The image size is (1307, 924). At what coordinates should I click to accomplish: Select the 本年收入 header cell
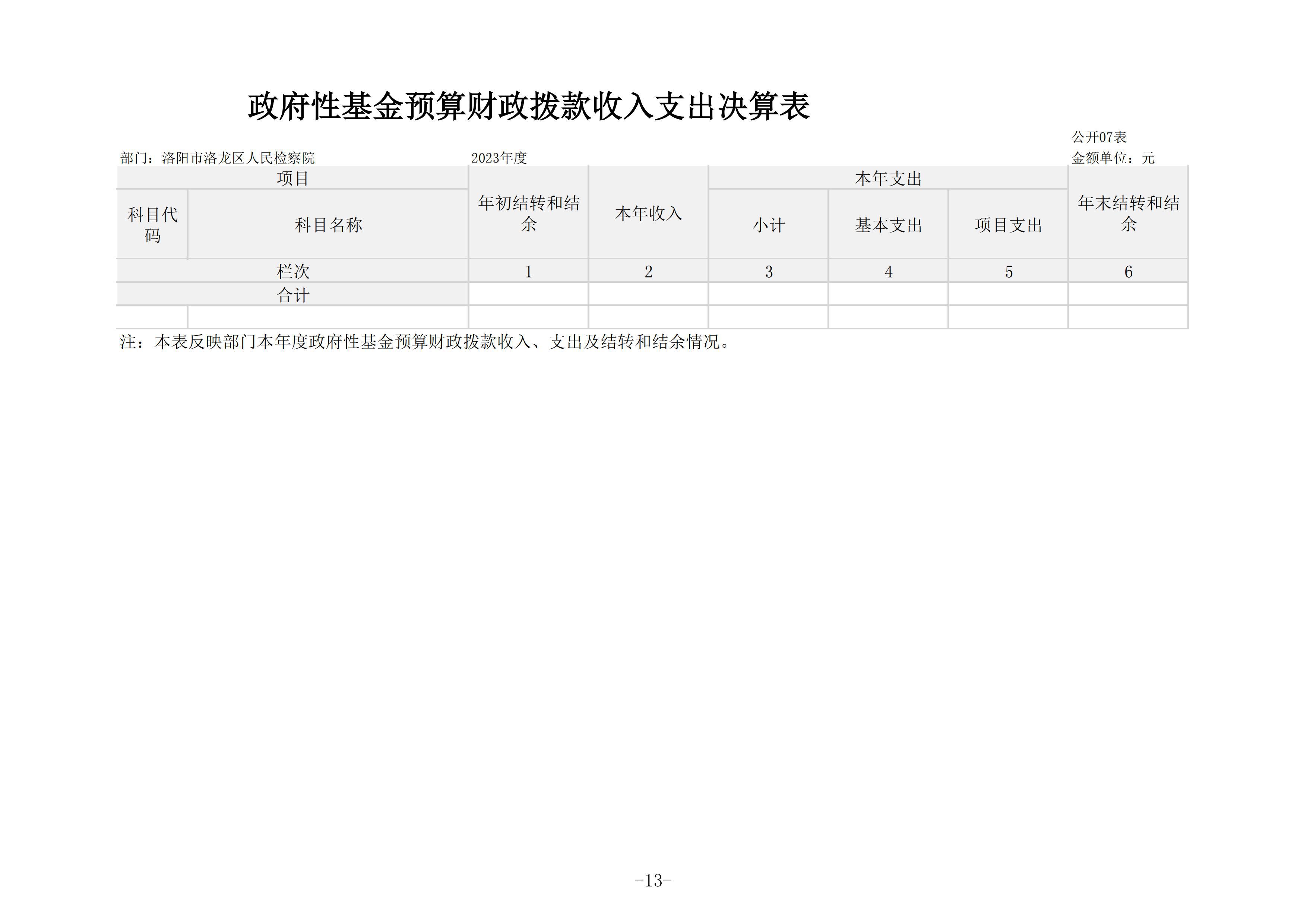[648, 213]
